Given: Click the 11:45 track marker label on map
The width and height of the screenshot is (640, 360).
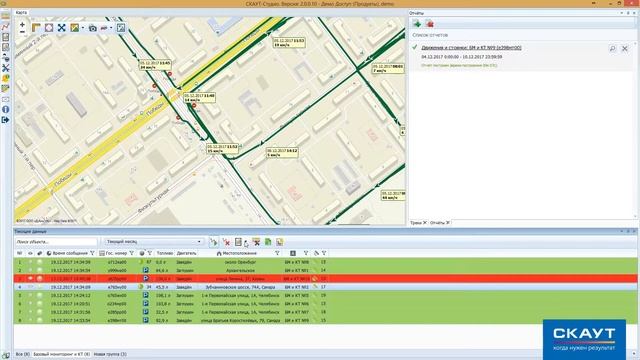Looking at the screenshot, I should point(155,65).
